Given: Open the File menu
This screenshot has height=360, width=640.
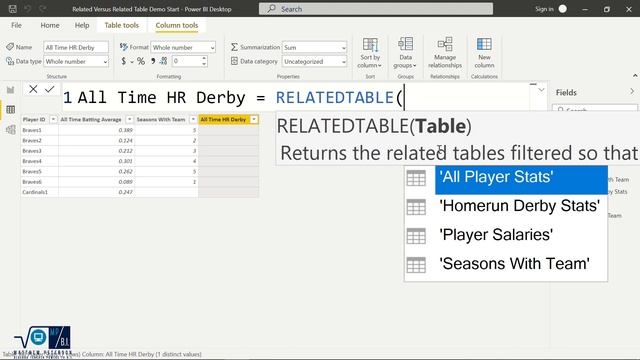Looking at the screenshot, I should 16,25.
